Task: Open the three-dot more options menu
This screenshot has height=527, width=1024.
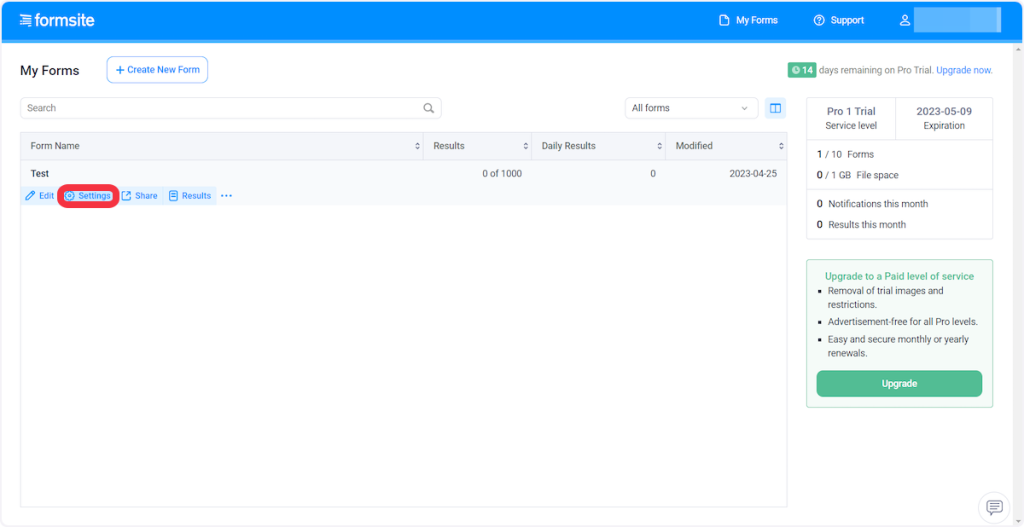Action: [x=226, y=196]
